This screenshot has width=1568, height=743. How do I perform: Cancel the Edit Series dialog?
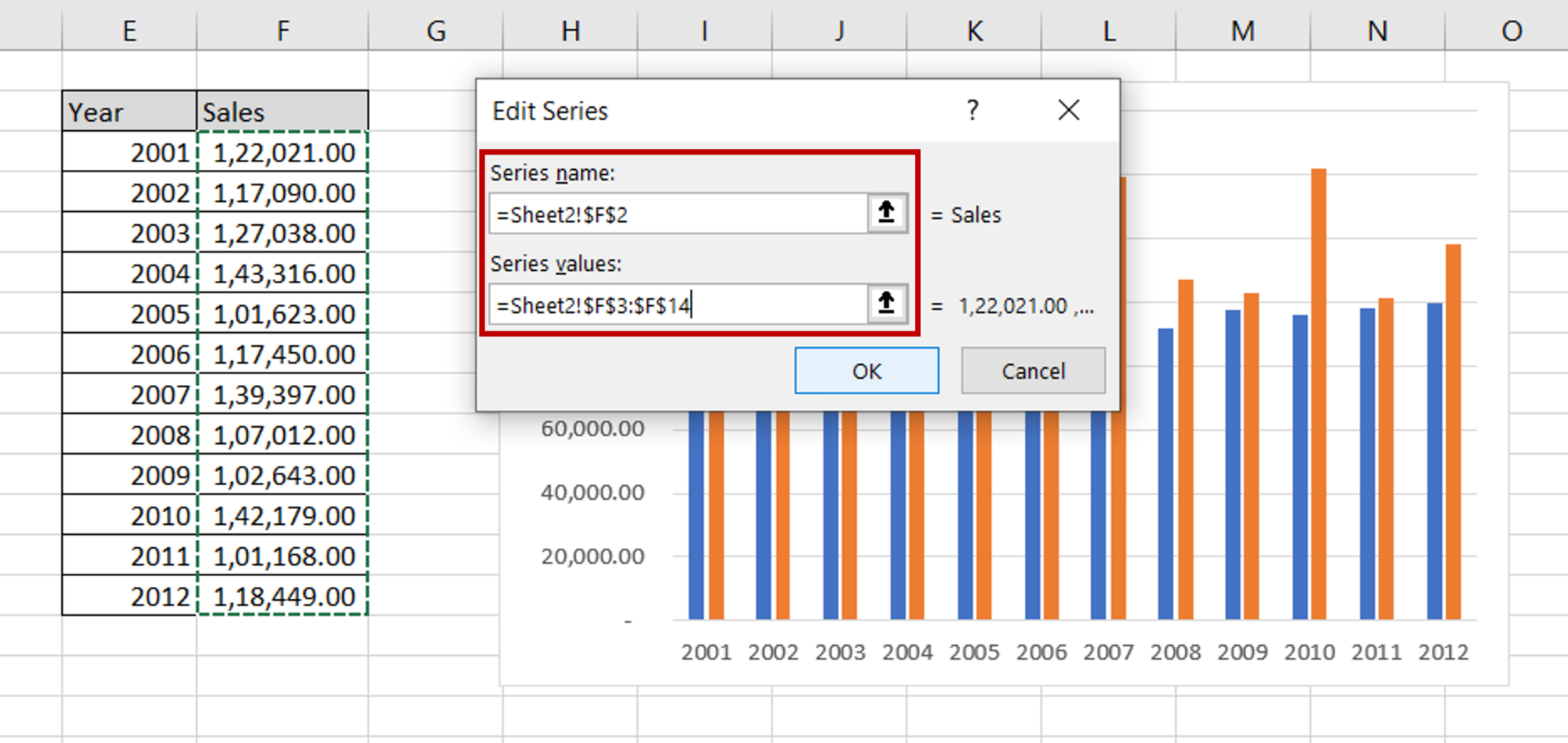(1033, 370)
